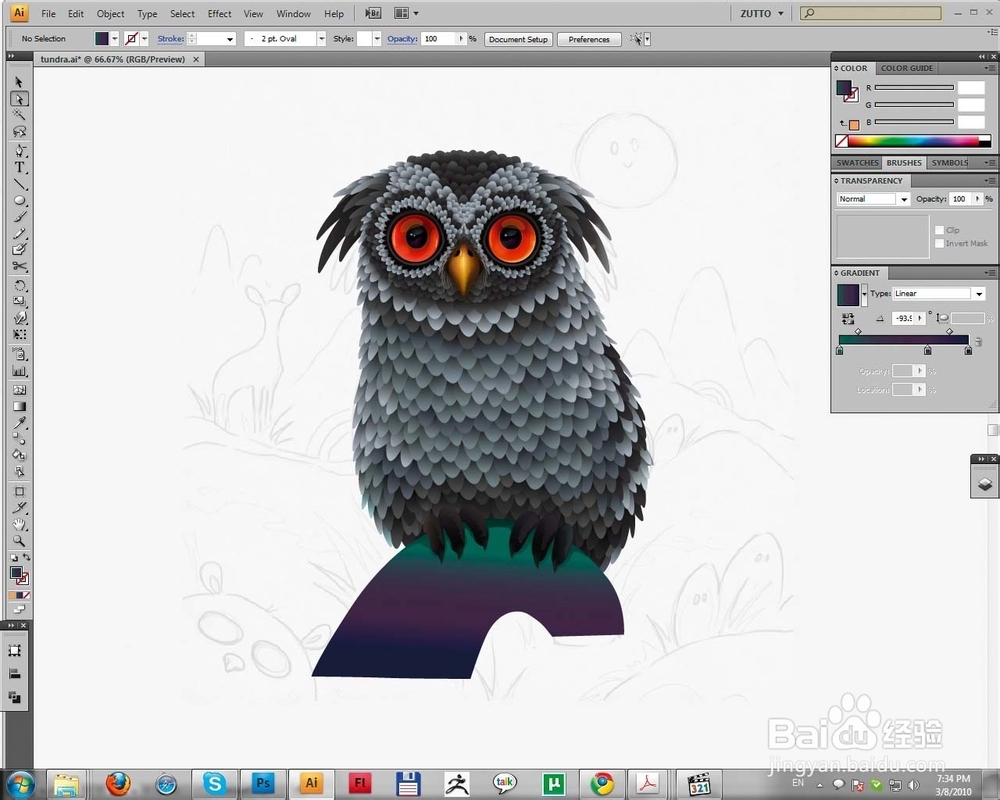This screenshot has width=1000, height=800.
Task: Click the Reverse Gradient icon
Action: 848,318
